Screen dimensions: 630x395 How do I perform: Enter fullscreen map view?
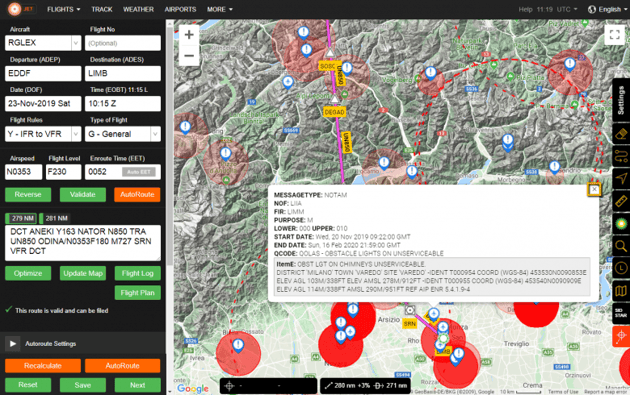pyautogui.click(x=614, y=35)
